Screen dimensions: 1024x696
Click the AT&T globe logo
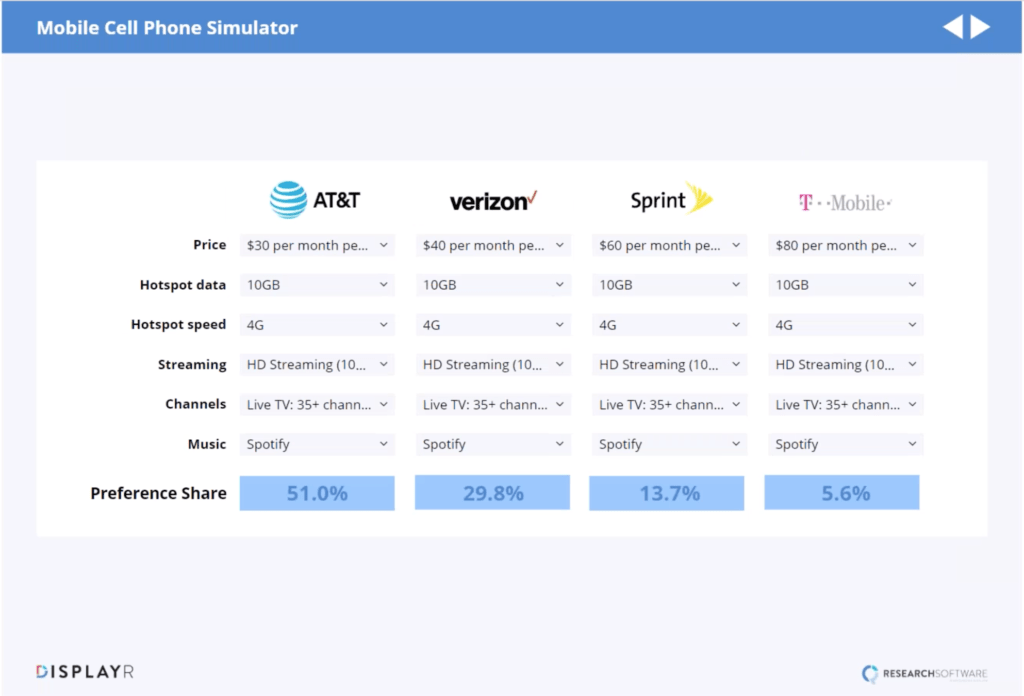tap(288, 200)
